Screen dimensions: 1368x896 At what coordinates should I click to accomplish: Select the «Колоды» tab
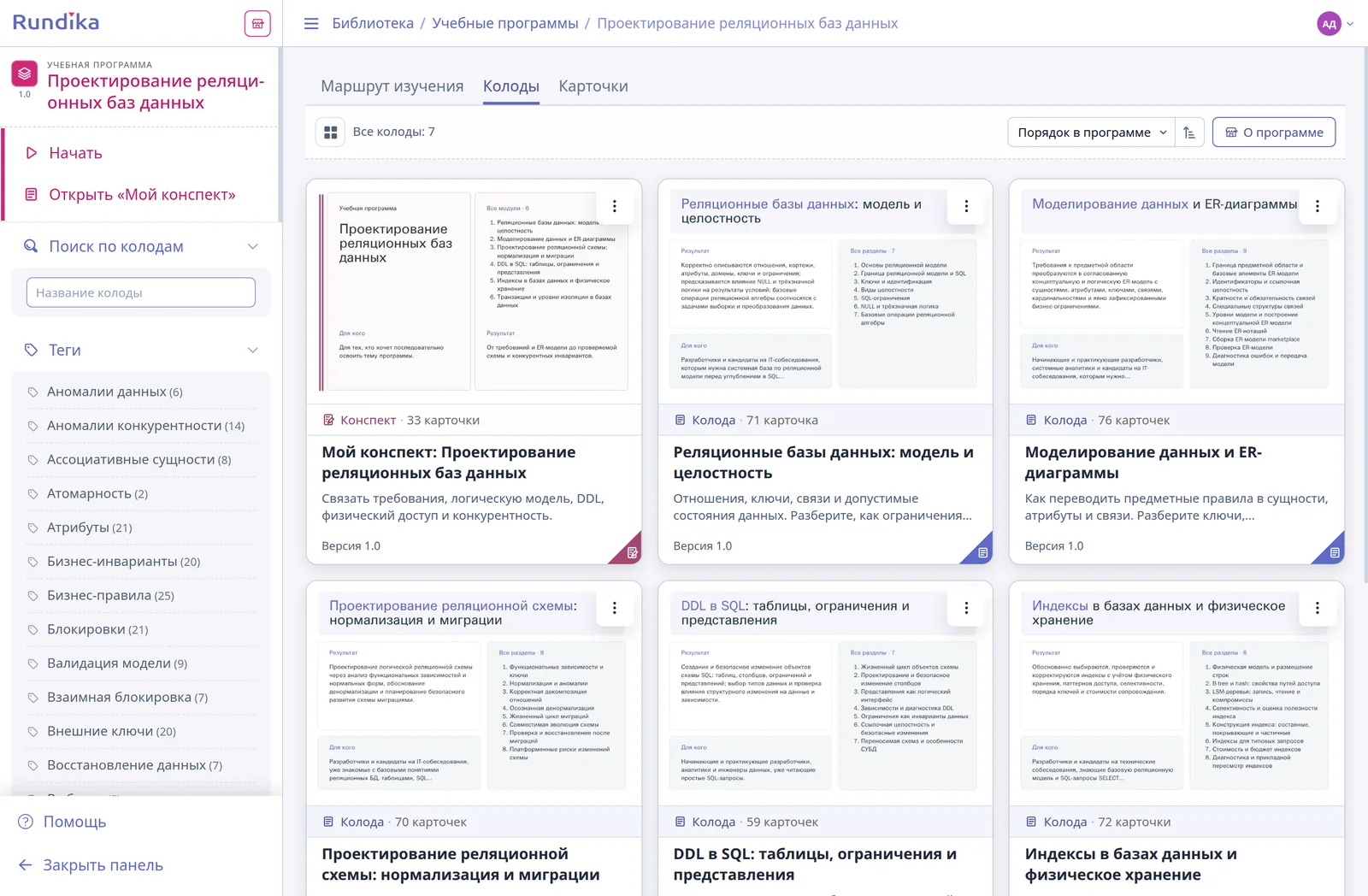[511, 86]
